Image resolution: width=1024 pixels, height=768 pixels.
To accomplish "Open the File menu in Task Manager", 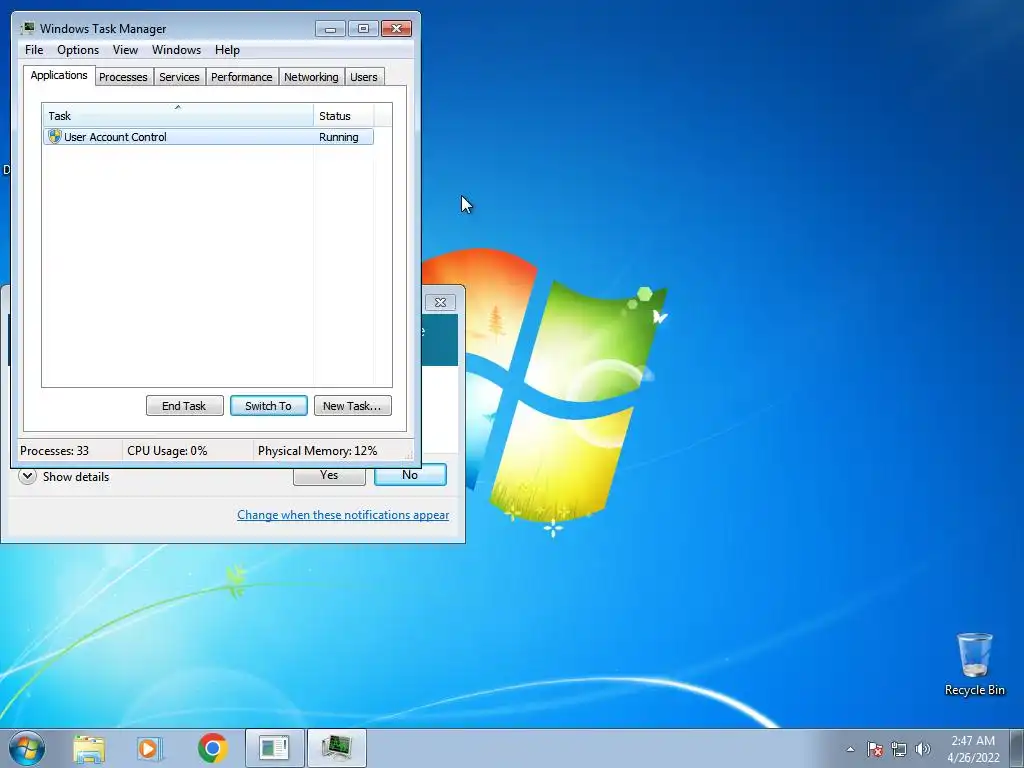I will click(x=34, y=50).
